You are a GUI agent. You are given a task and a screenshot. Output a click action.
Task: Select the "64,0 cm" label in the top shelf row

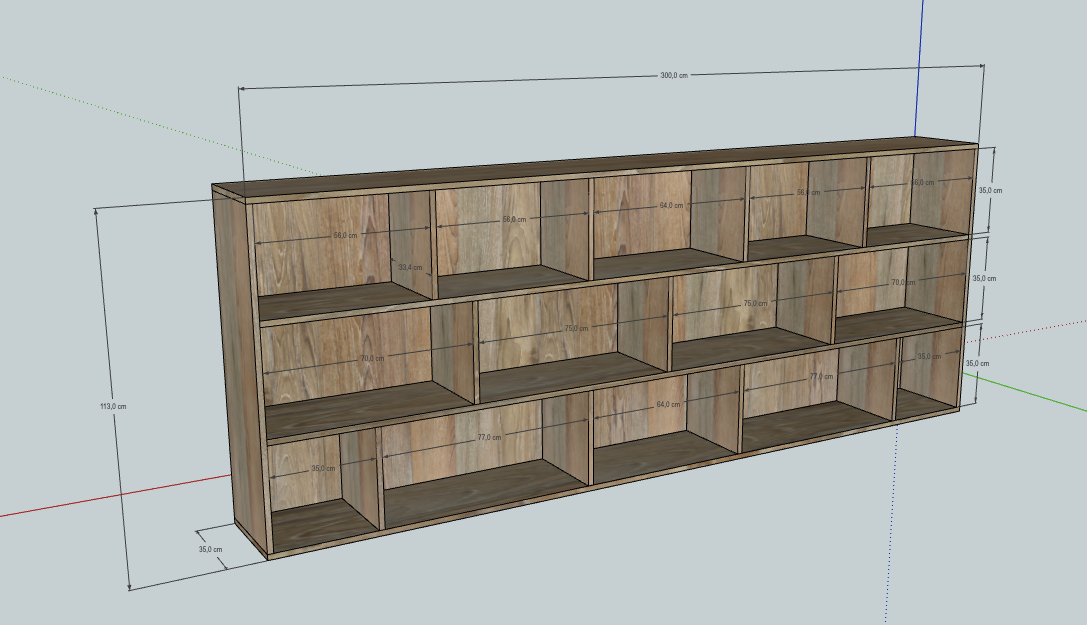click(671, 205)
